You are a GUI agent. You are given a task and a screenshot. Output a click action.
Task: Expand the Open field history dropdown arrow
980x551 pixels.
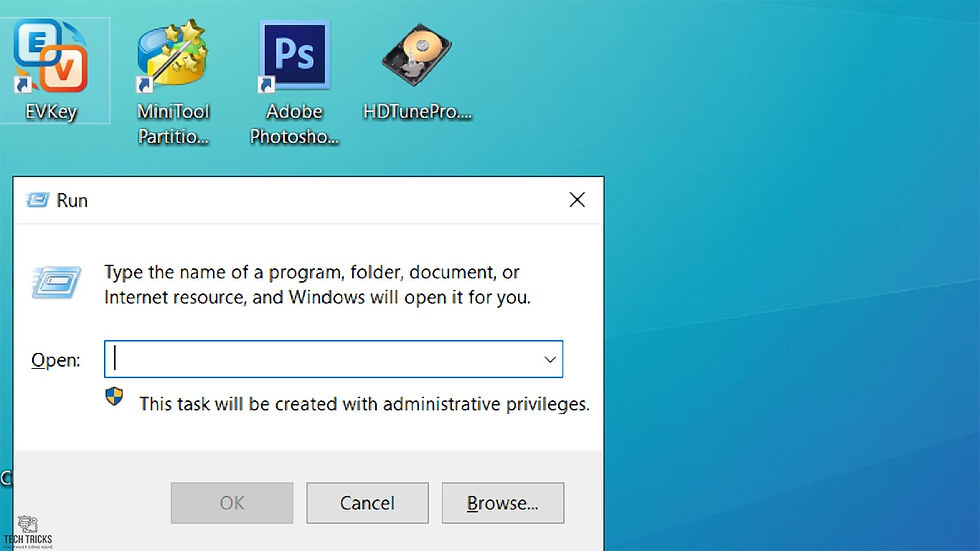click(549, 359)
